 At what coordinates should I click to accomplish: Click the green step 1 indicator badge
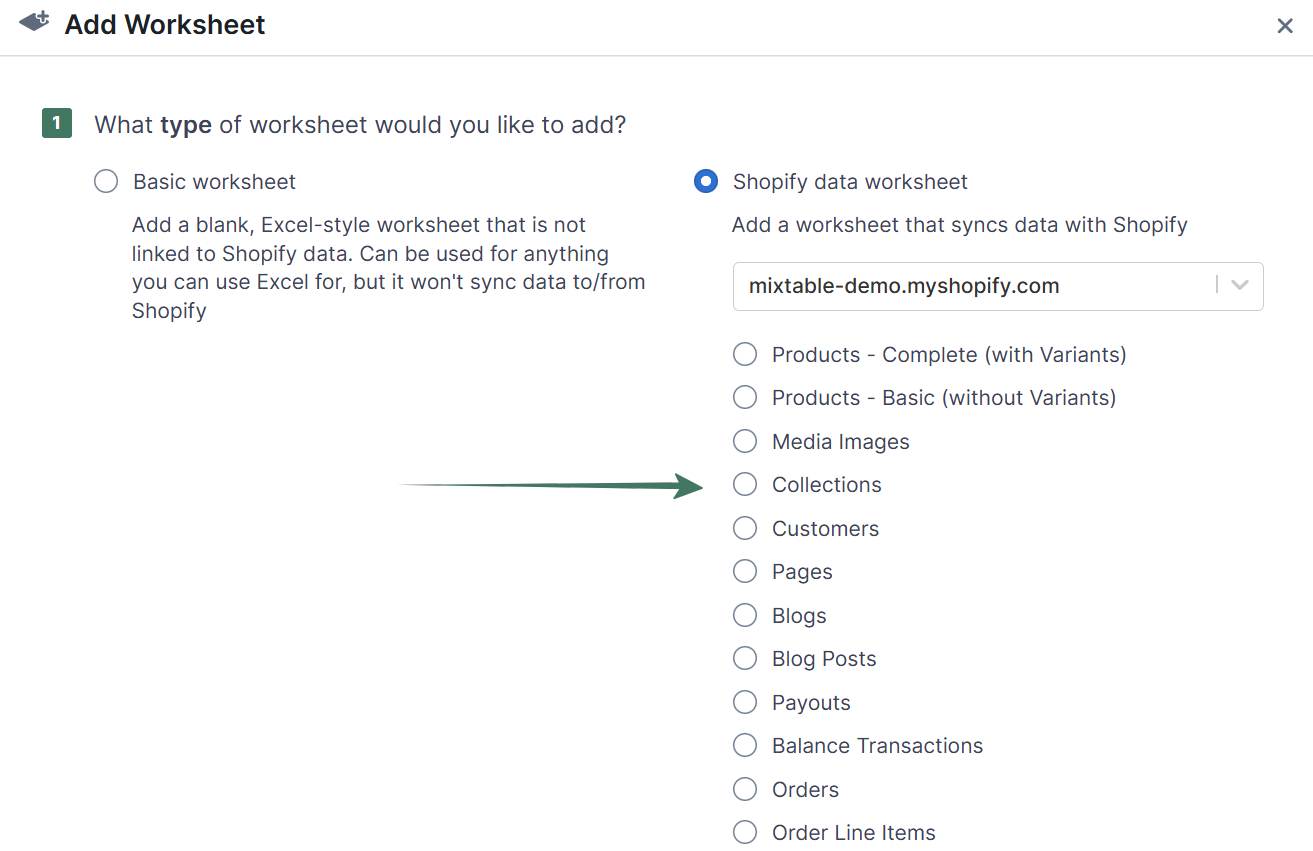[57, 123]
